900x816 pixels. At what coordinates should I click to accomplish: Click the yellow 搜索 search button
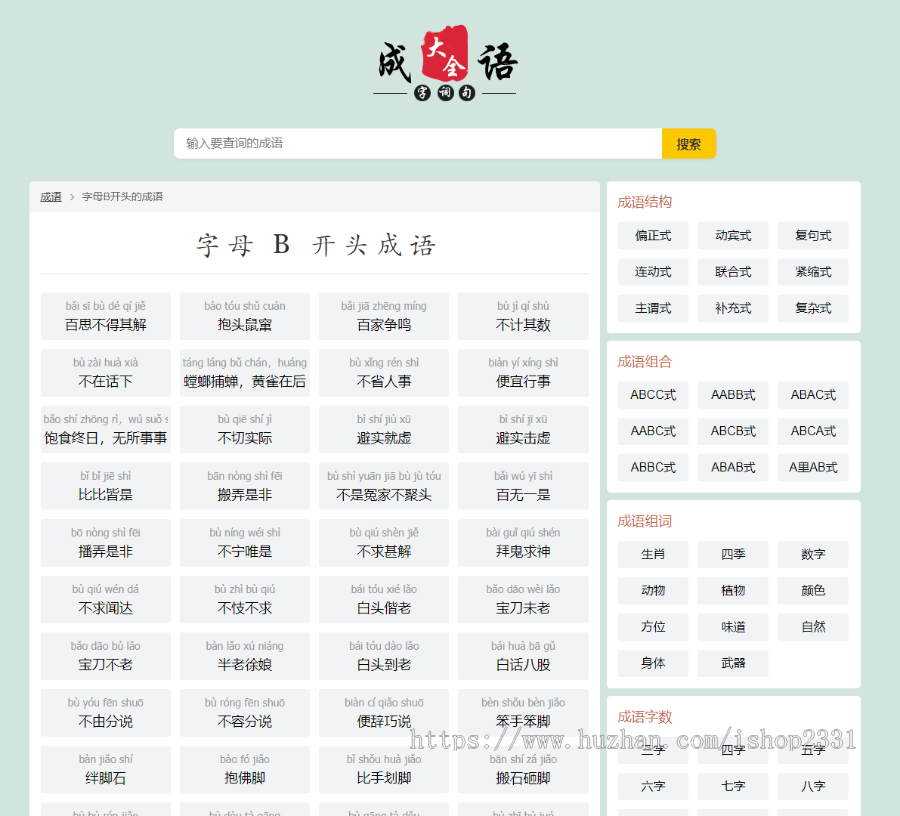(689, 143)
